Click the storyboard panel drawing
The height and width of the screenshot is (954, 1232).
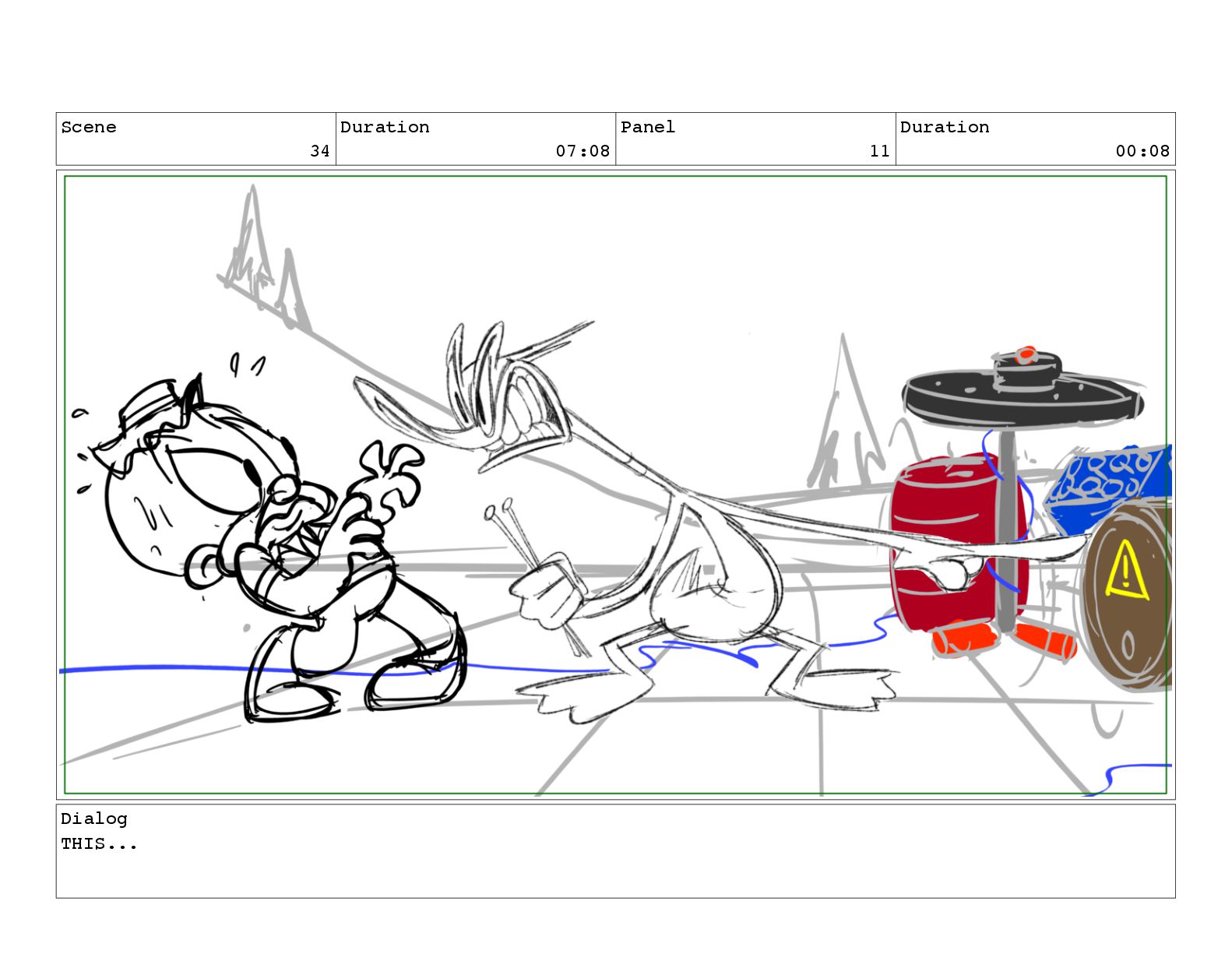[x=615, y=485]
